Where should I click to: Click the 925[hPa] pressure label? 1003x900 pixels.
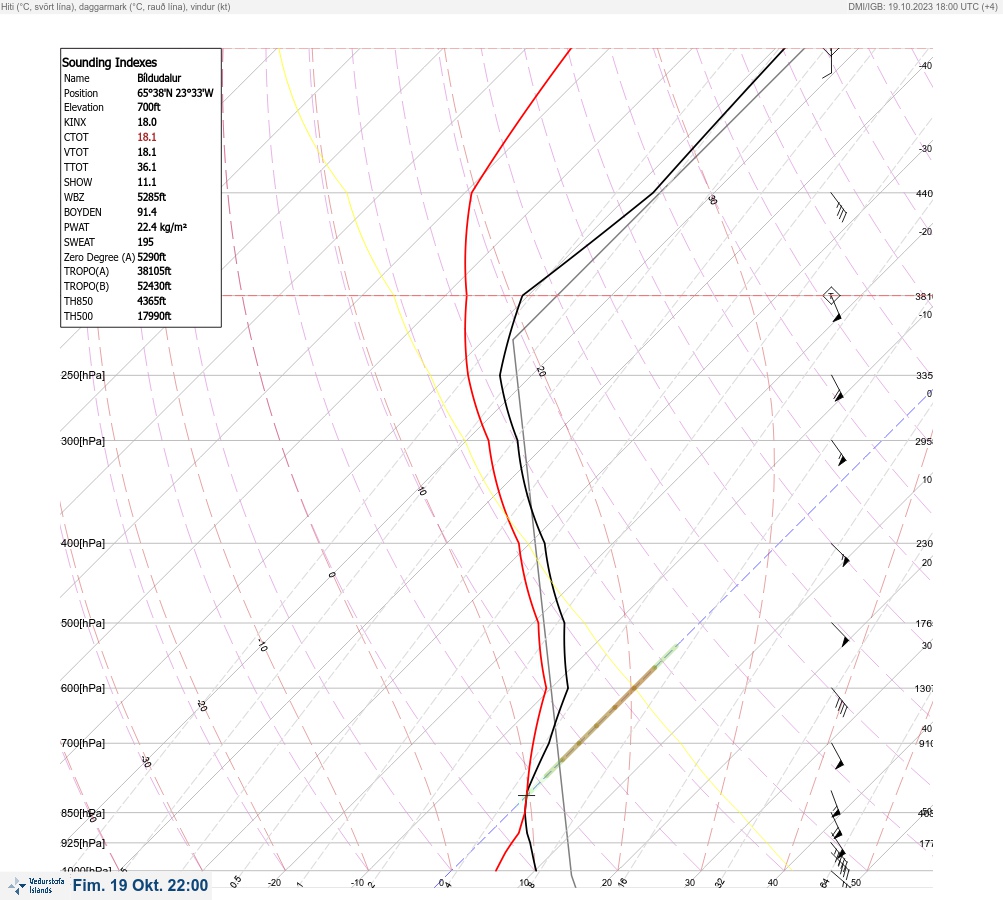(x=83, y=843)
